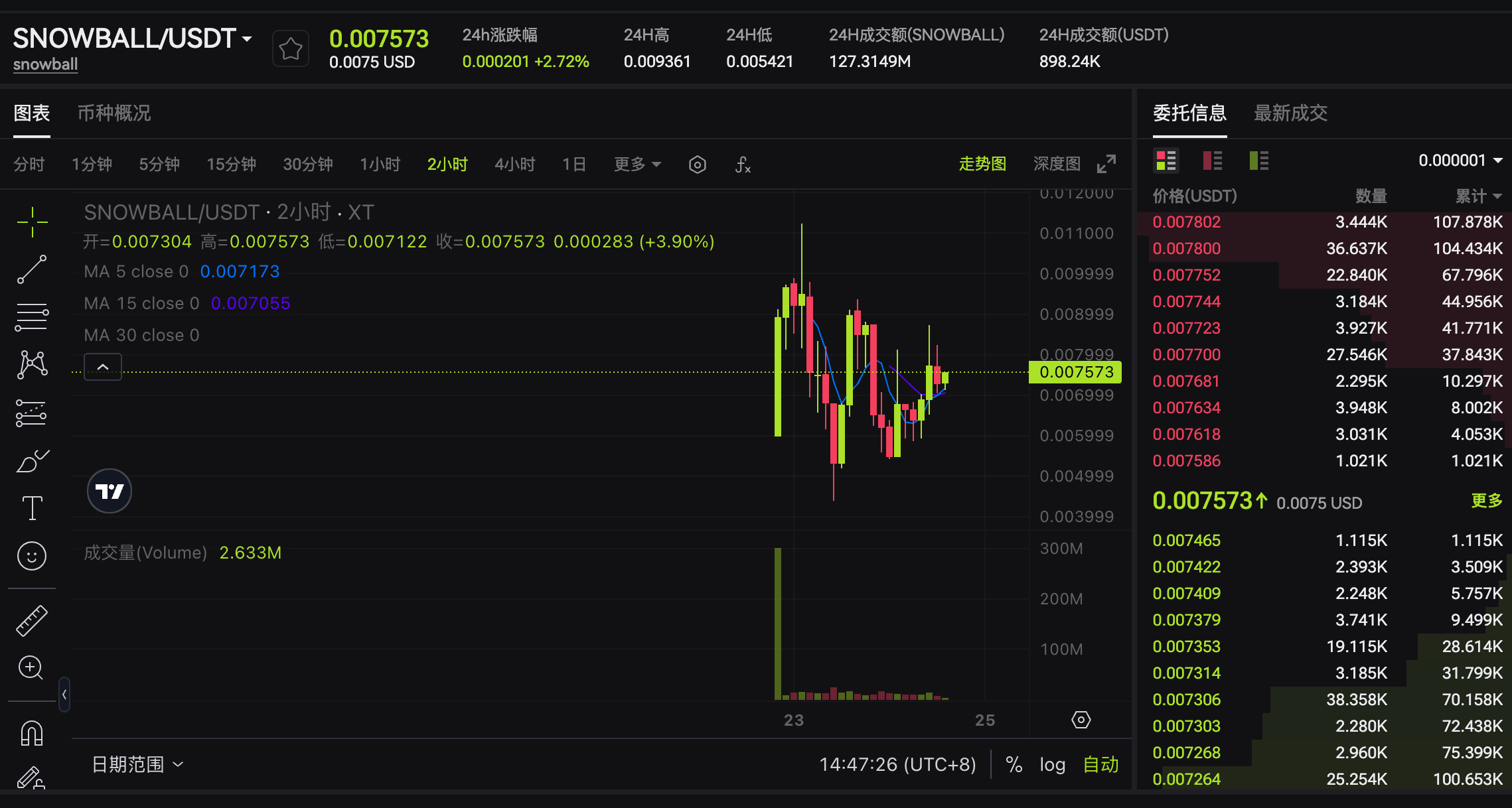Toggle asks-only order book view
Screen dimensions: 1512x808
[x=1212, y=160]
